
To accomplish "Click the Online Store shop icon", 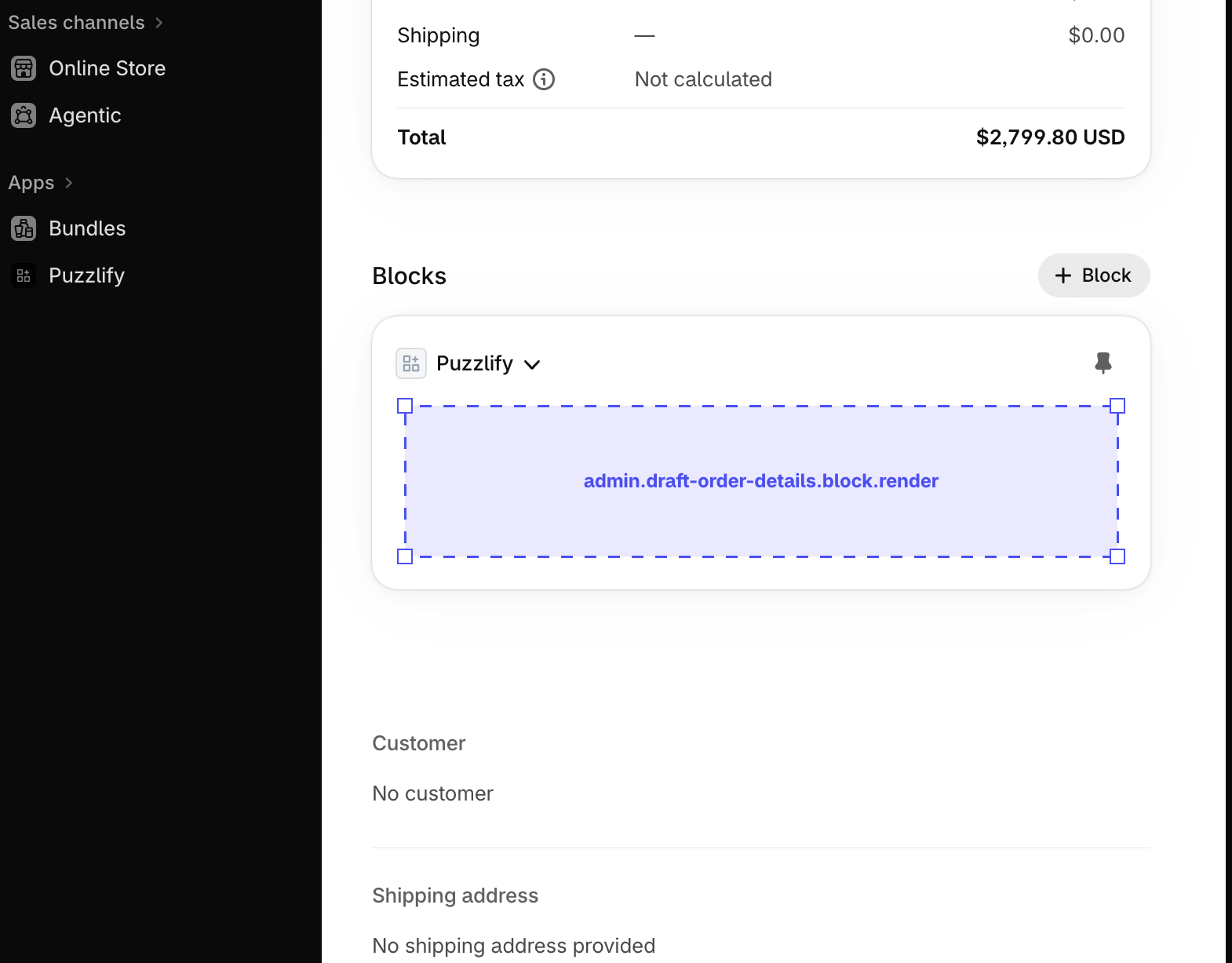I will [24, 68].
